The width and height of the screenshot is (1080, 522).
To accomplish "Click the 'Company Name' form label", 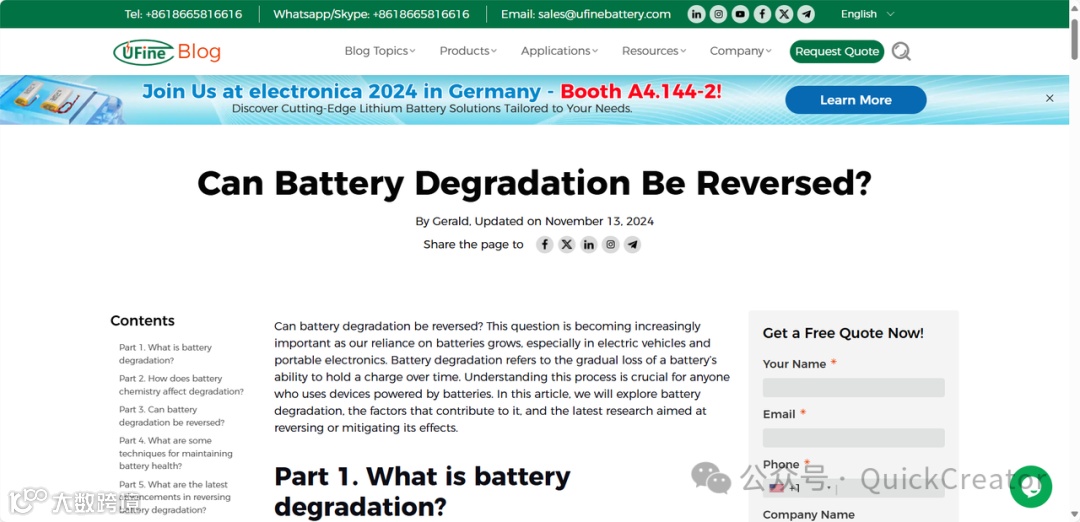I will (809, 514).
